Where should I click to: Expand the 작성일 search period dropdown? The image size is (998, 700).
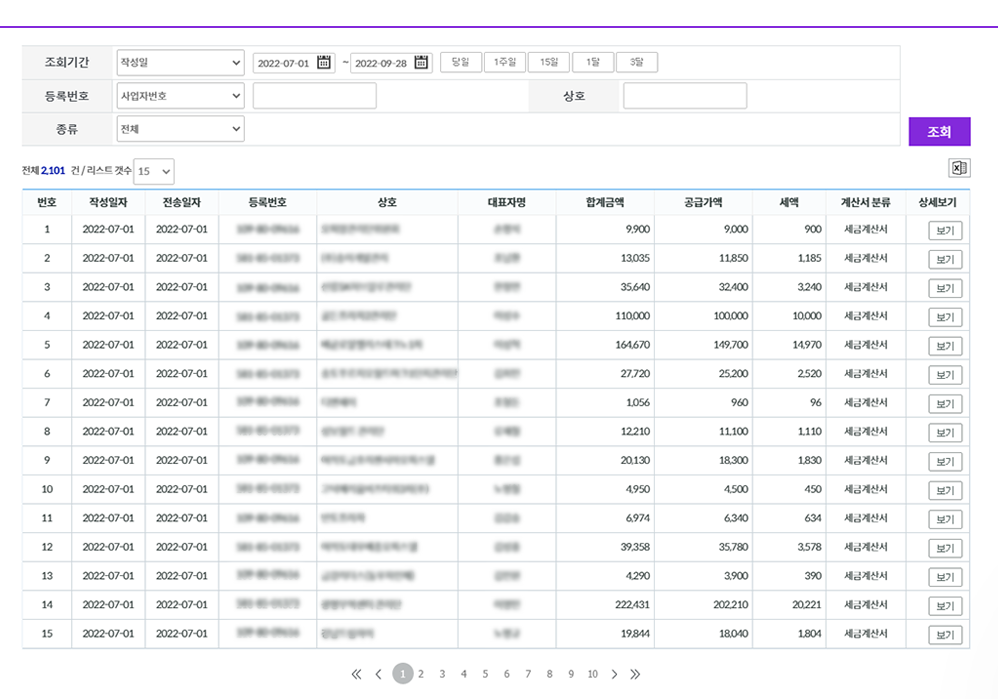(x=180, y=63)
